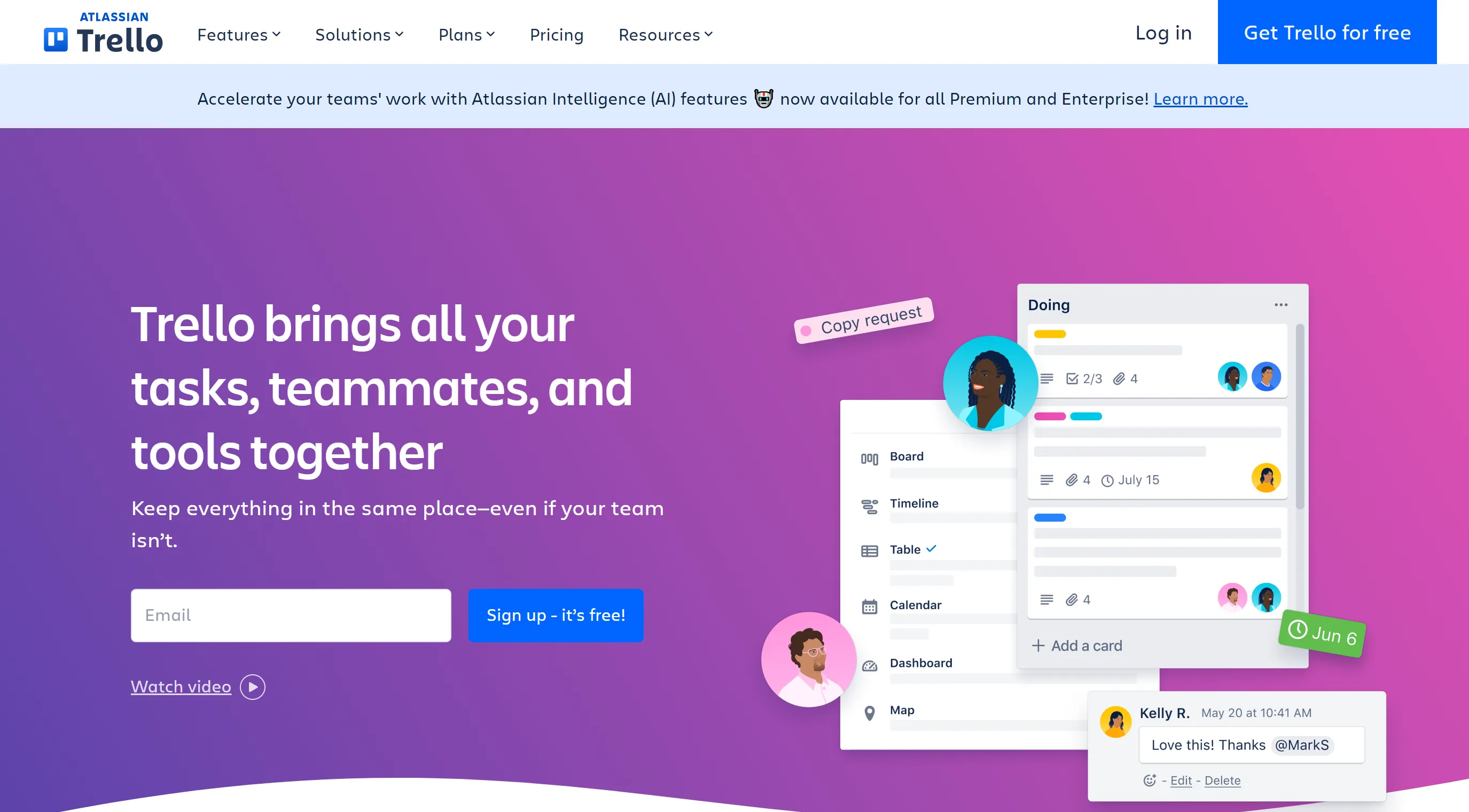Viewport: 1469px width, 812px height.
Task: Click the Board view icon
Action: click(870, 456)
